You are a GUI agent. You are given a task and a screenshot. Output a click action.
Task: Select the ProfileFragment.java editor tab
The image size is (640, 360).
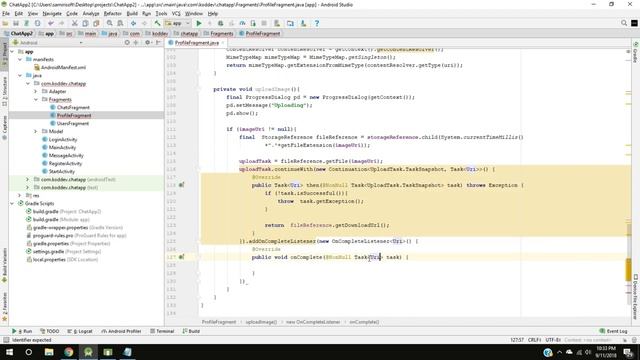pyautogui.click(x=196, y=42)
